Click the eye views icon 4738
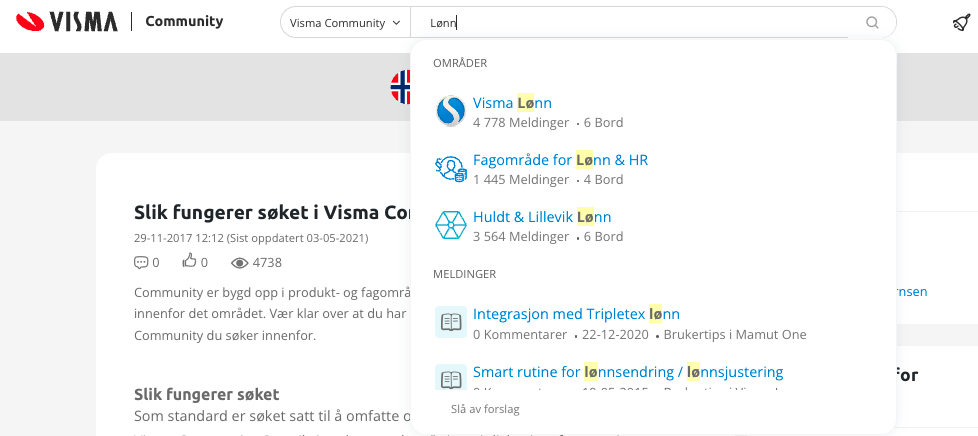The image size is (978, 436). pyautogui.click(x=240, y=263)
